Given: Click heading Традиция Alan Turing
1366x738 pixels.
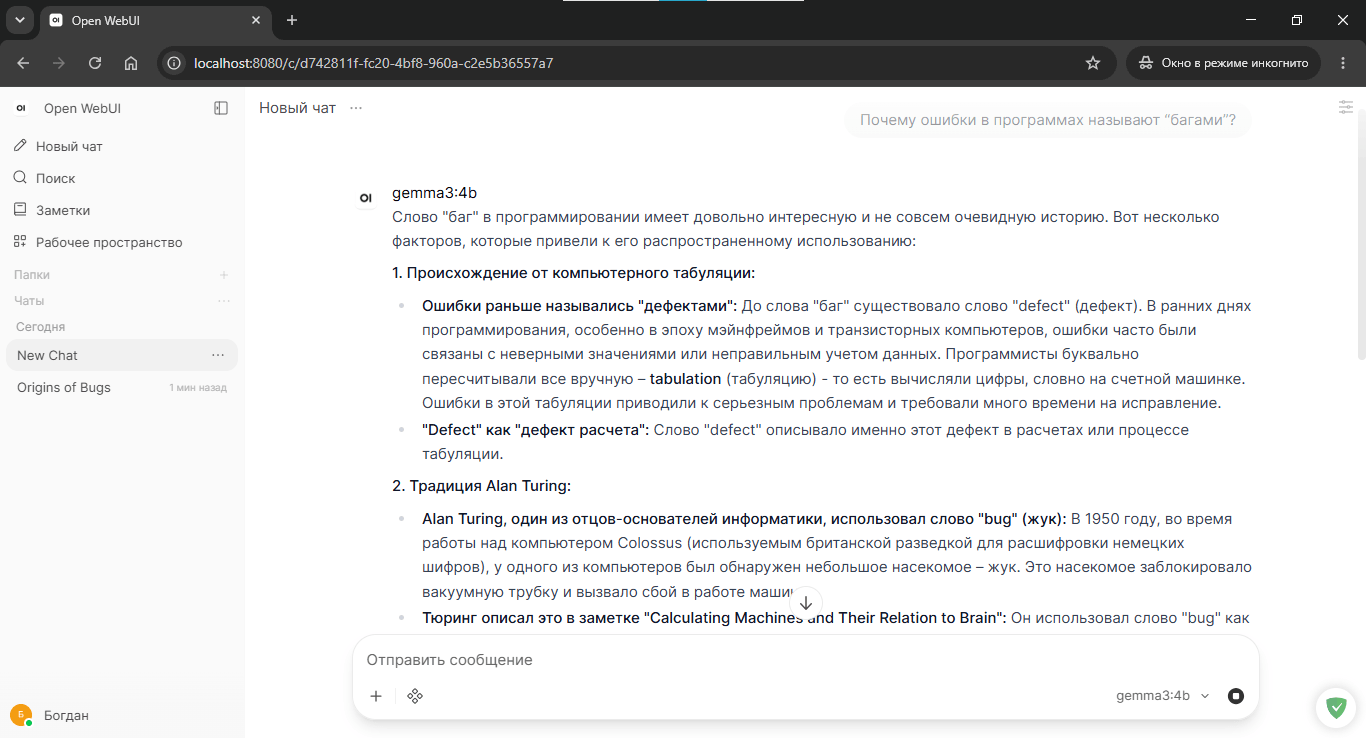Looking at the screenshot, I should click(x=481, y=486).
